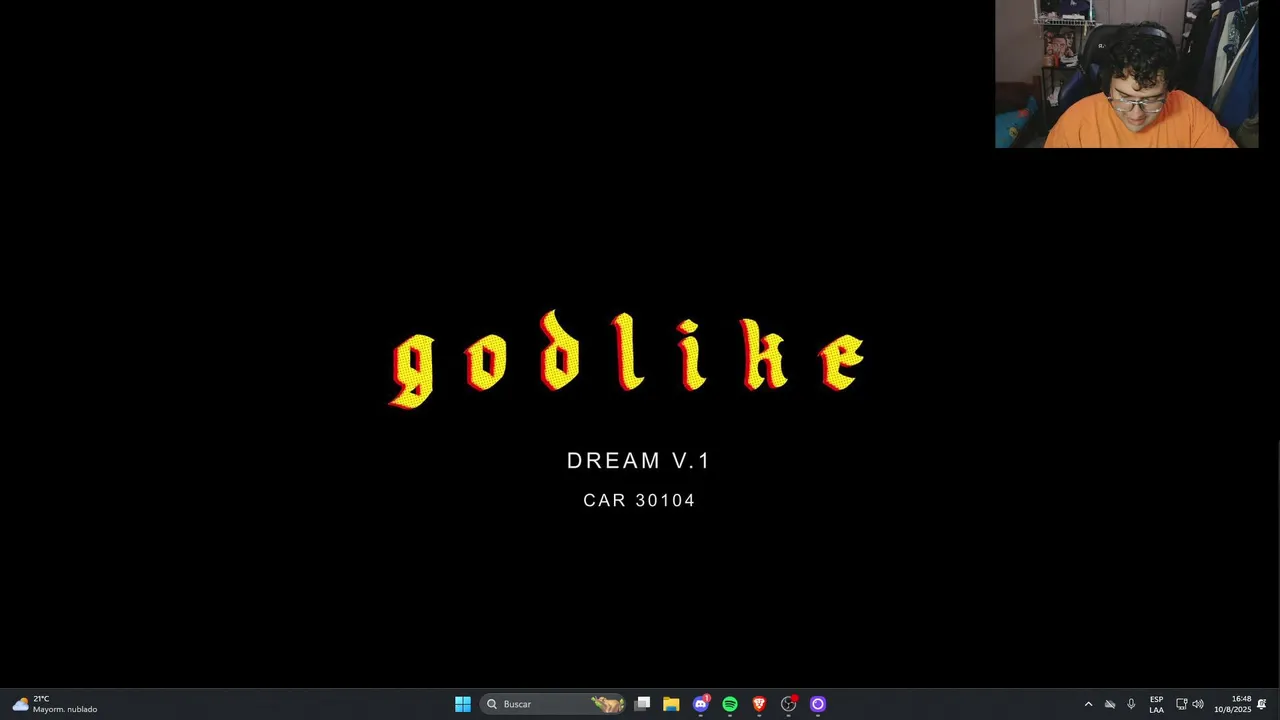Open the ESP LAA language switcher

(1156, 704)
